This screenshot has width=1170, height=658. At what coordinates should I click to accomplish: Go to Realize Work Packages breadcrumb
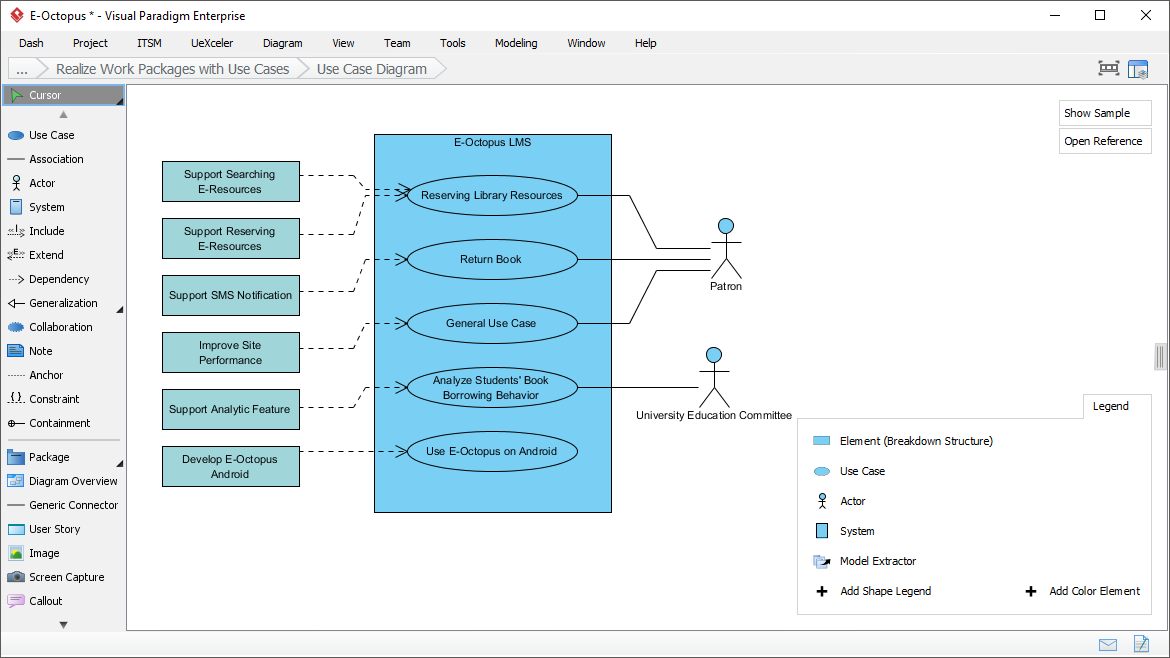[172, 69]
